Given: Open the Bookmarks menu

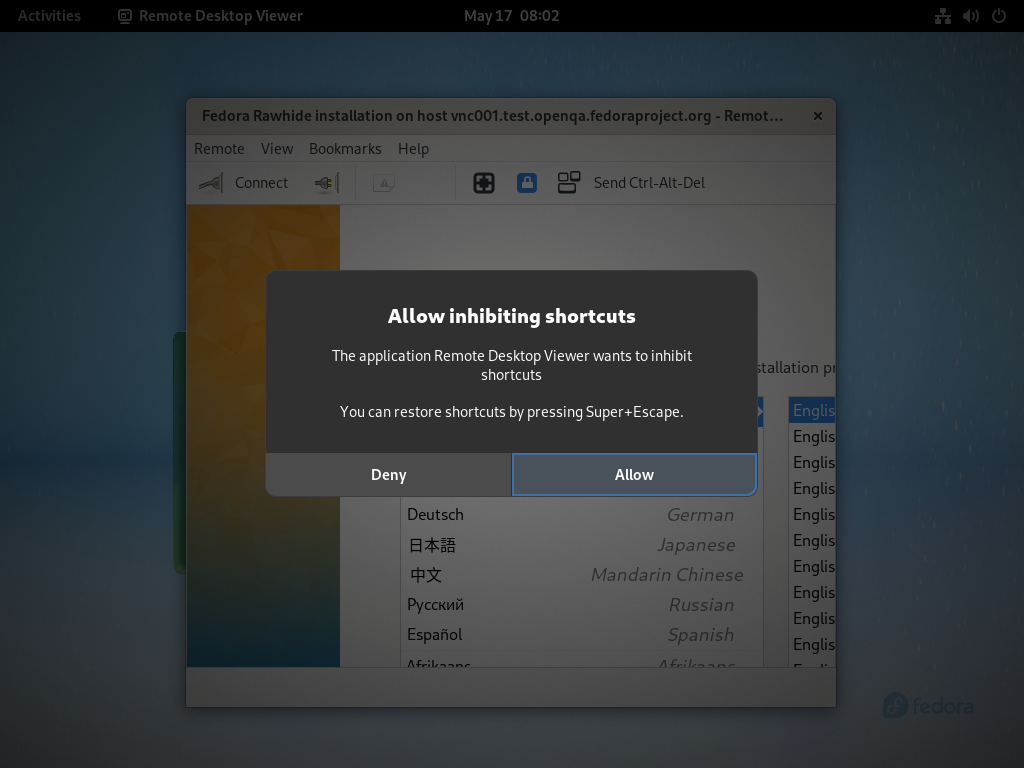Looking at the screenshot, I should 345,149.
